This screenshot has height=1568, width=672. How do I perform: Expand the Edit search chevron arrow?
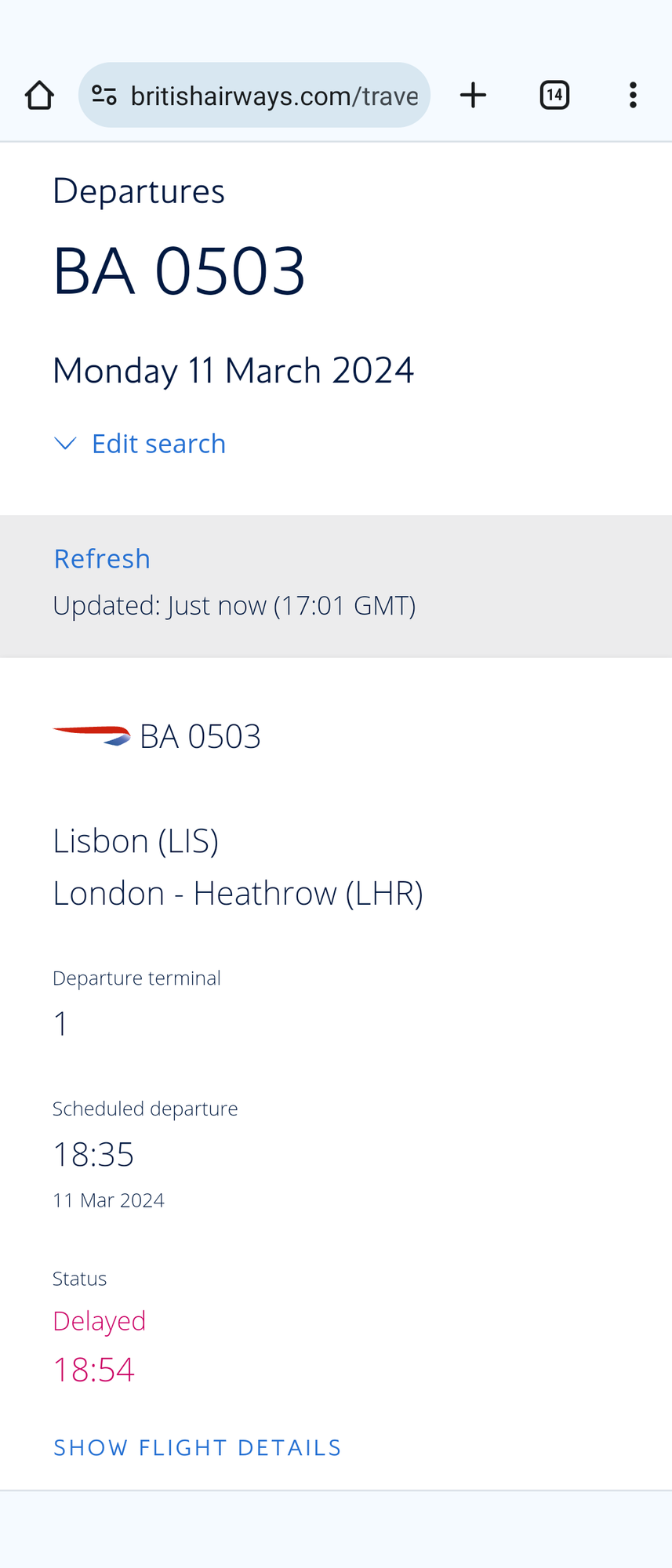[x=65, y=444]
